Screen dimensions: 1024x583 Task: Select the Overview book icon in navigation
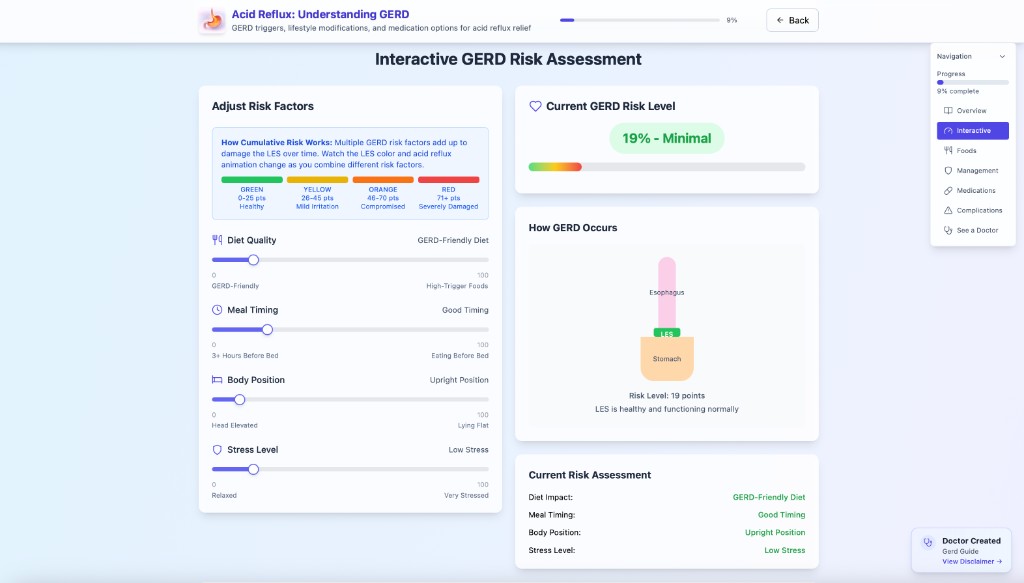(x=947, y=110)
